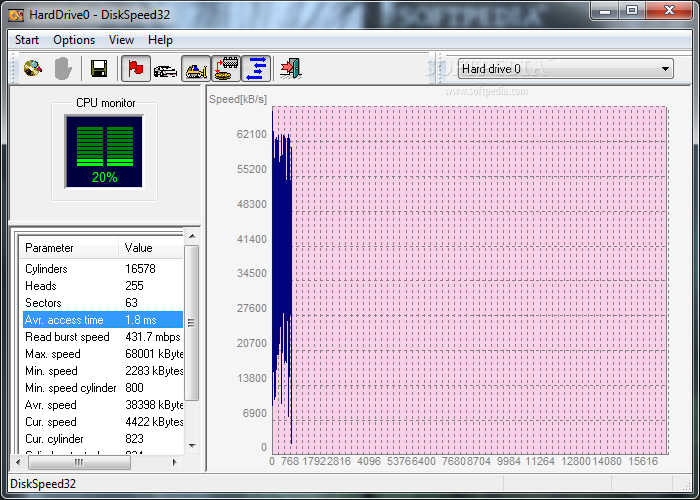The width and height of the screenshot is (700, 500).
Task: Toggle the burst speed chip-to-disk button
Action: tap(226, 69)
